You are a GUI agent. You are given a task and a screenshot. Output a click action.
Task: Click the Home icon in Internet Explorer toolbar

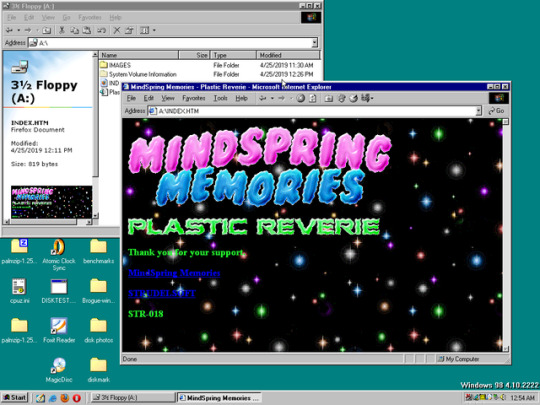coord(329,98)
